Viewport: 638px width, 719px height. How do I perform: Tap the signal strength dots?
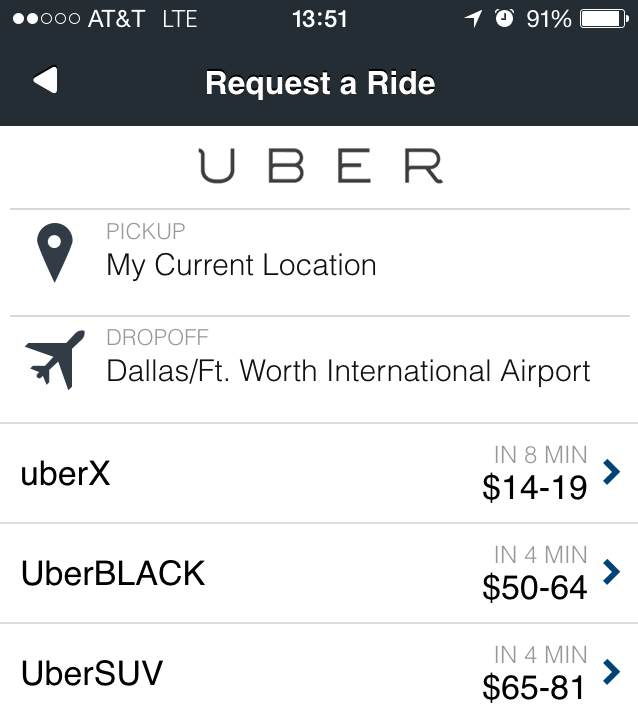coord(46,19)
